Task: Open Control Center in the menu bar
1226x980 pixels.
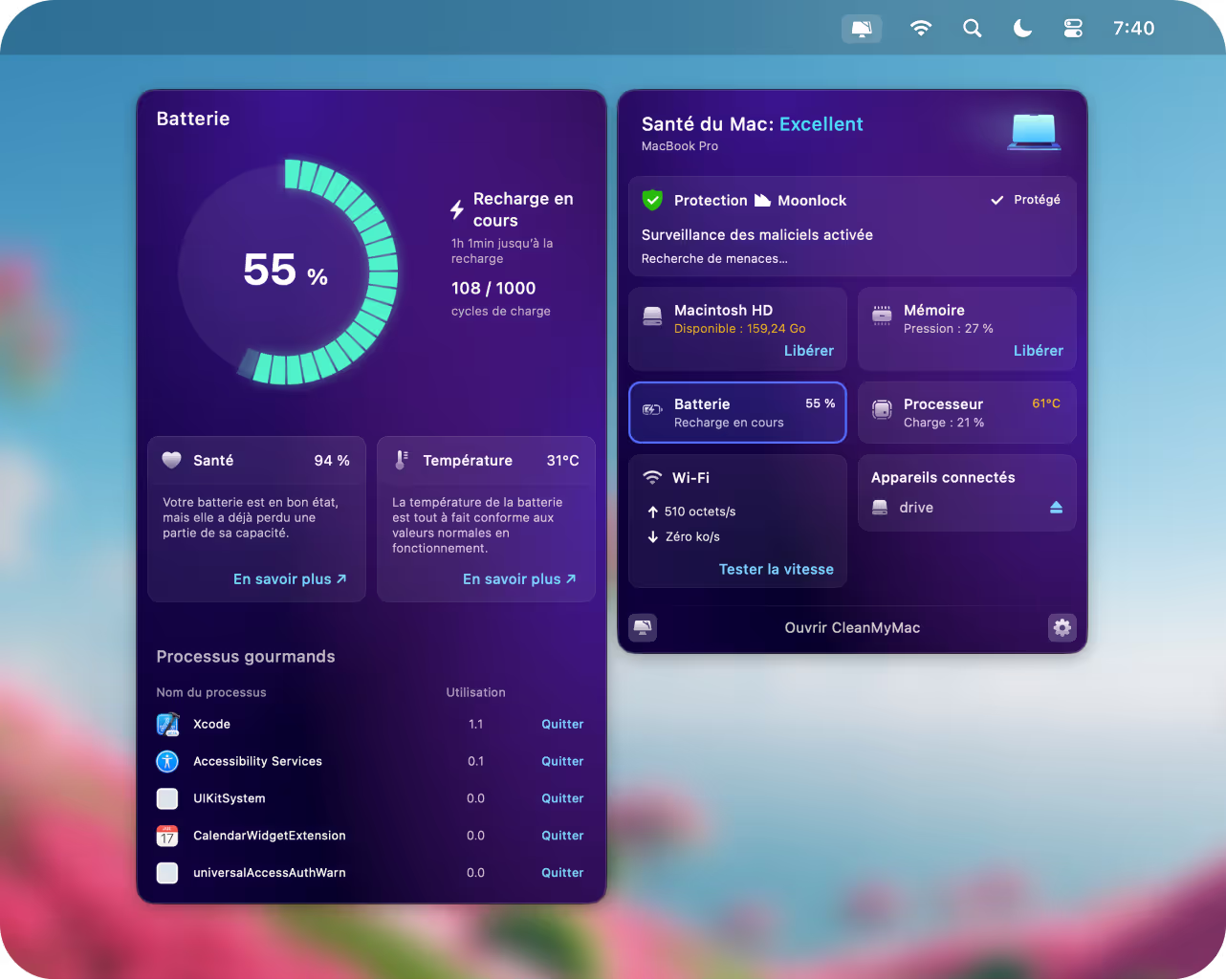Action: click(1073, 29)
